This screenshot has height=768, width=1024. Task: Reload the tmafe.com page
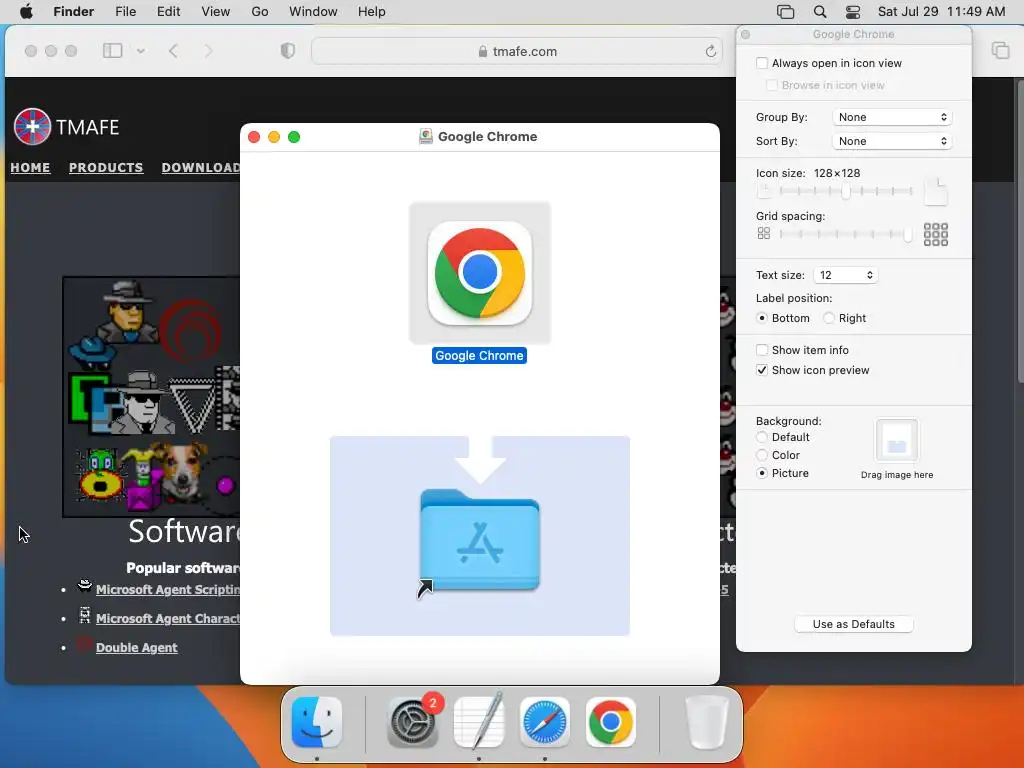click(711, 51)
